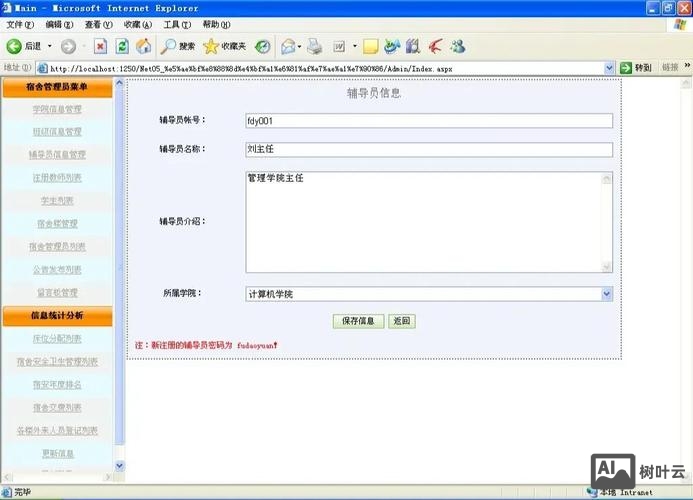The height and width of the screenshot is (500, 693).
Task: Open 公告发布列表 sidebar link
Action: (57, 270)
